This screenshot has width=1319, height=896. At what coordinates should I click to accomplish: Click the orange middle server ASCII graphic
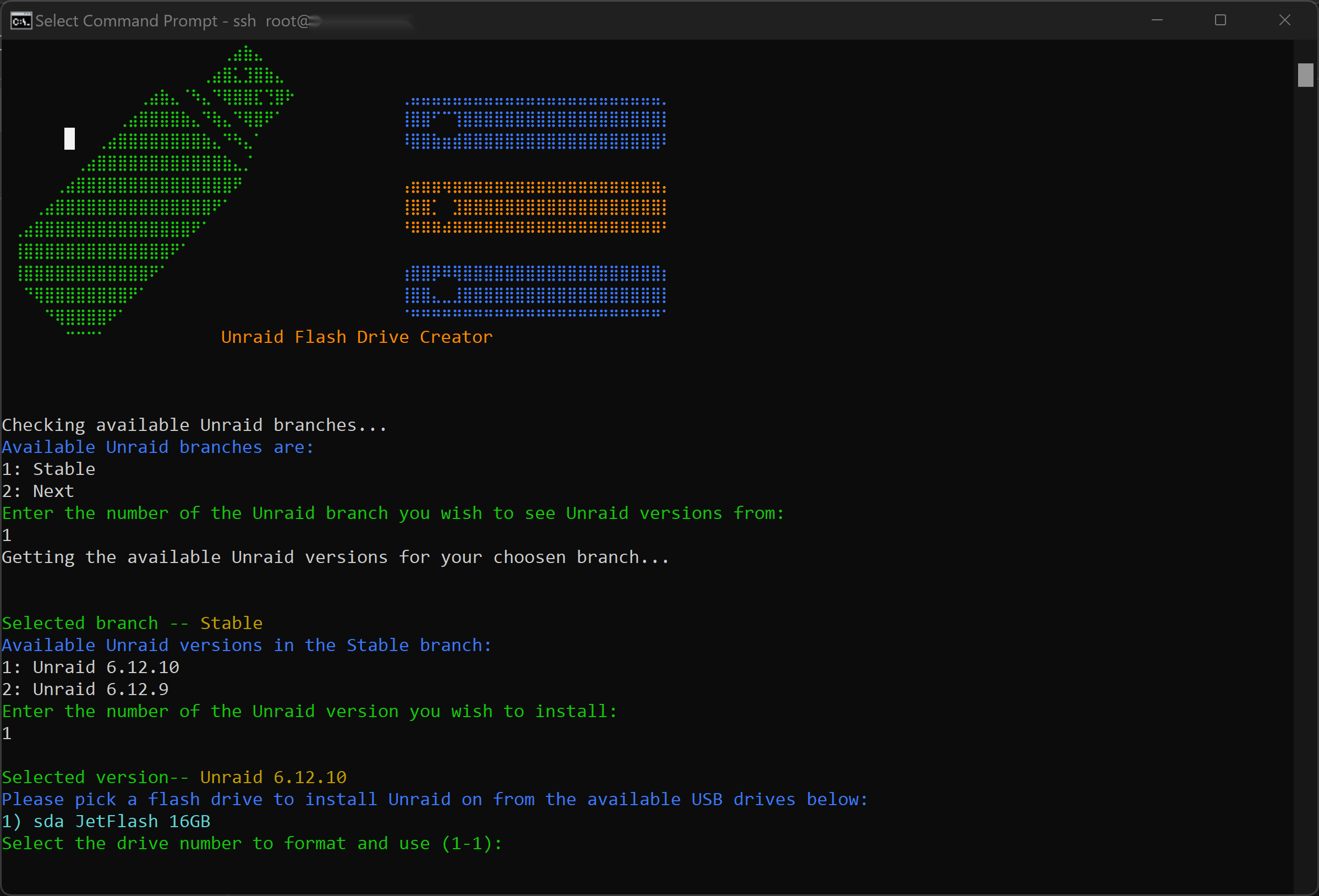535,207
